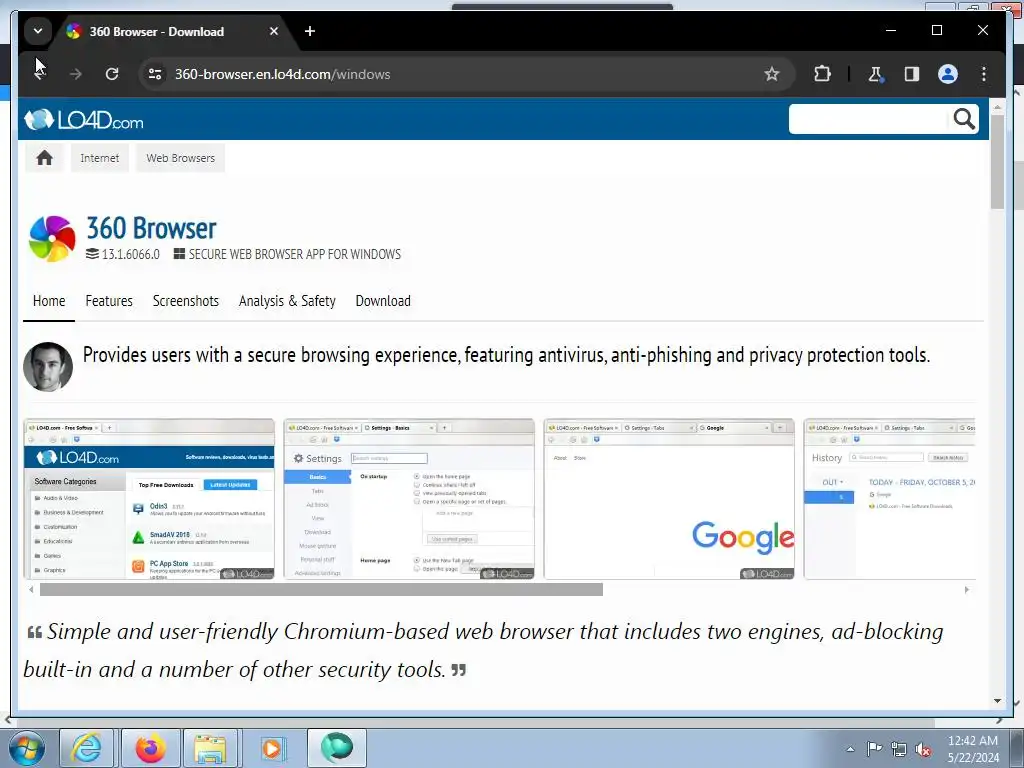The width and height of the screenshot is (1024, 768).
Task: Open the Settings Basics screenshot thumbnail
Action: pyautogui.click(x=409, y=499)
